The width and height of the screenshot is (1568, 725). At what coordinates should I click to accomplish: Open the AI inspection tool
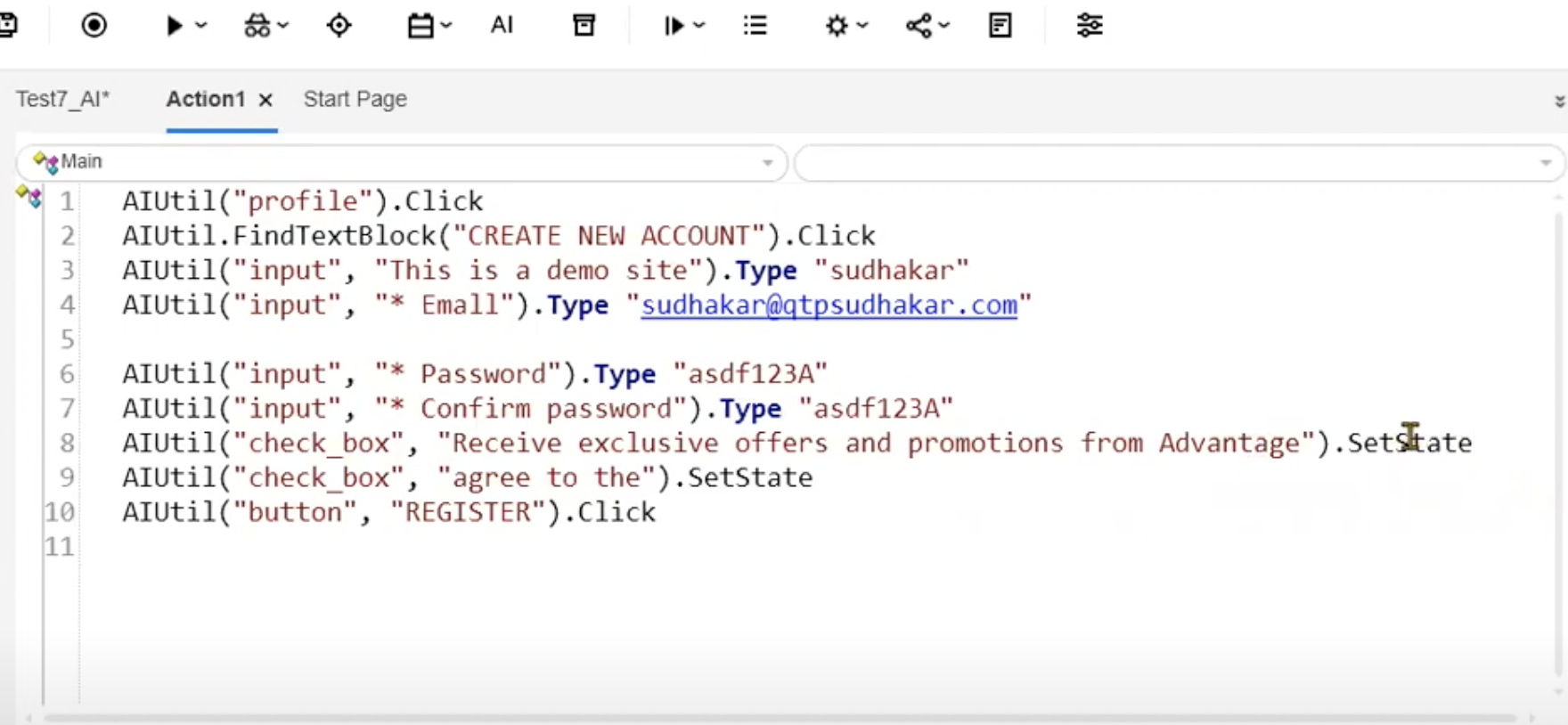(502, 25)
